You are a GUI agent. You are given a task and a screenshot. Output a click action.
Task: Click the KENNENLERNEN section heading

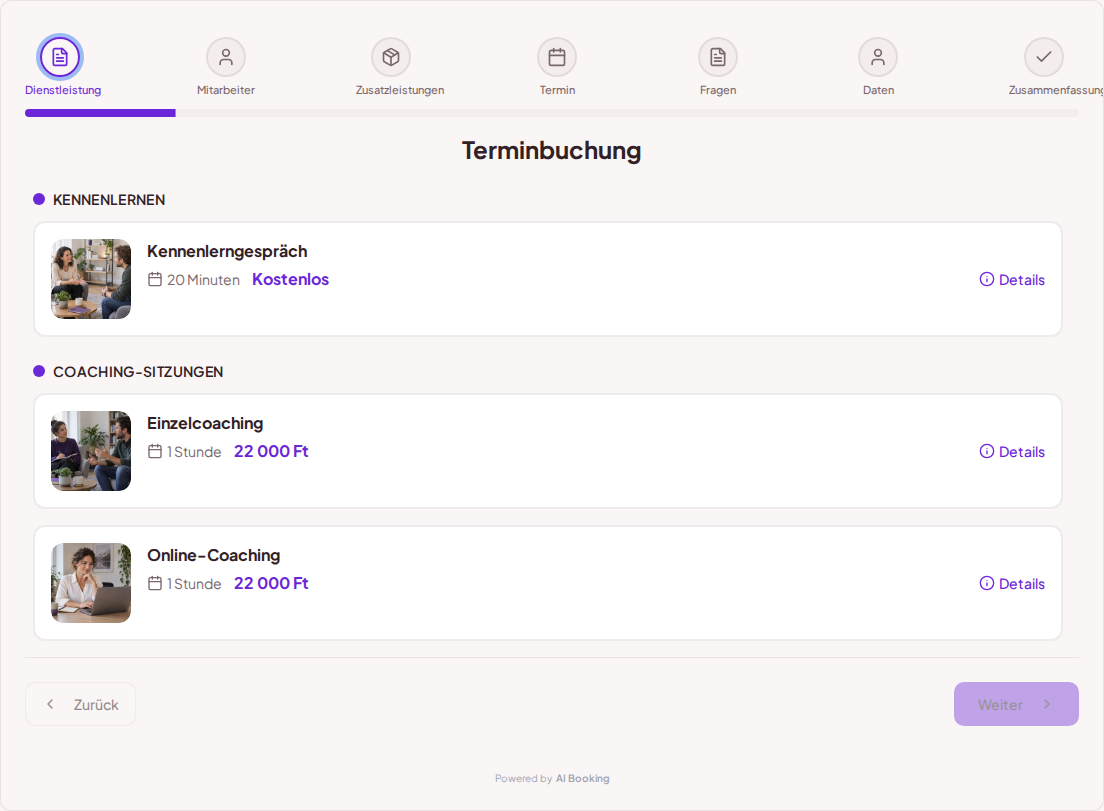pos(109,200)
